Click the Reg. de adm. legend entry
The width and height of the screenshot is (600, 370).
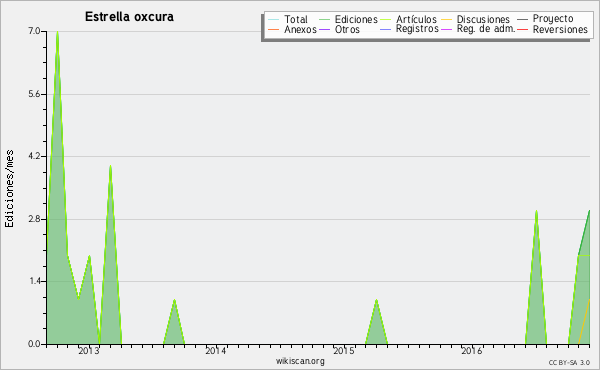(x=478, y=29)
